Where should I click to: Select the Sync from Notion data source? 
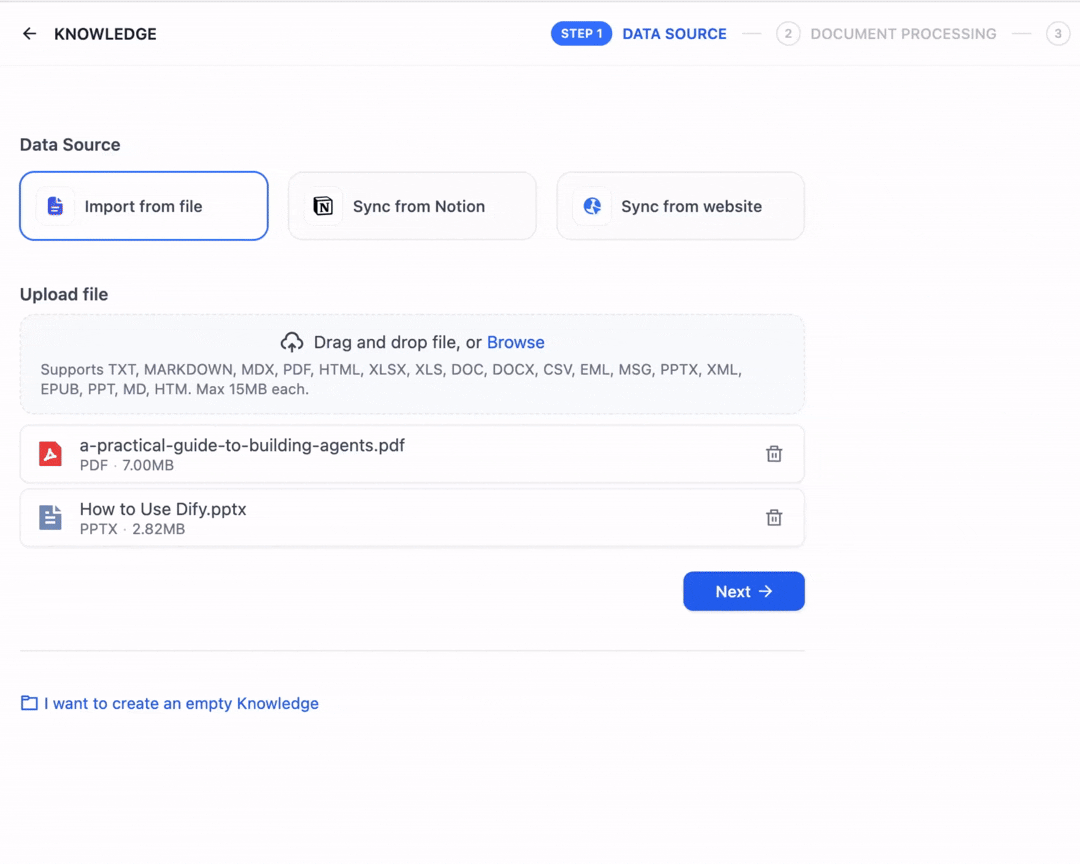click(x=412, y=206)
